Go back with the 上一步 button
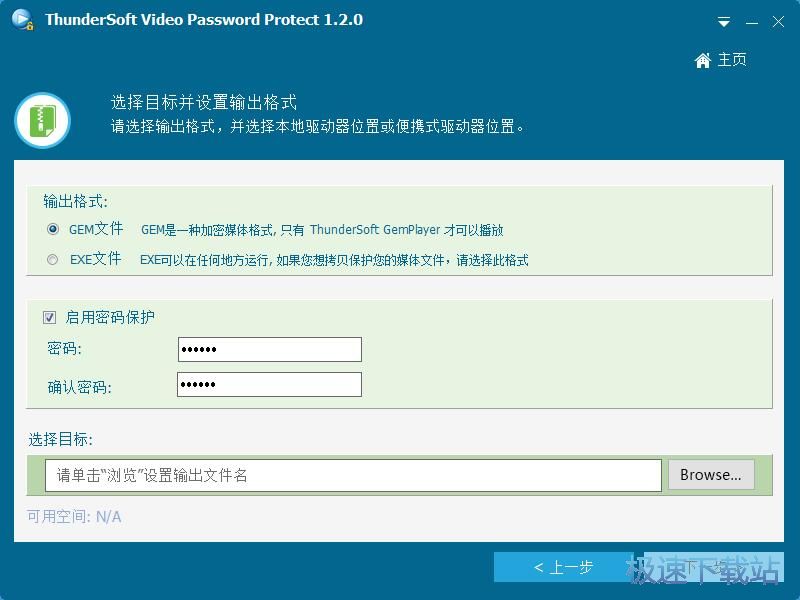This screenshot has width=800, height=600. (x=563, y=567)
